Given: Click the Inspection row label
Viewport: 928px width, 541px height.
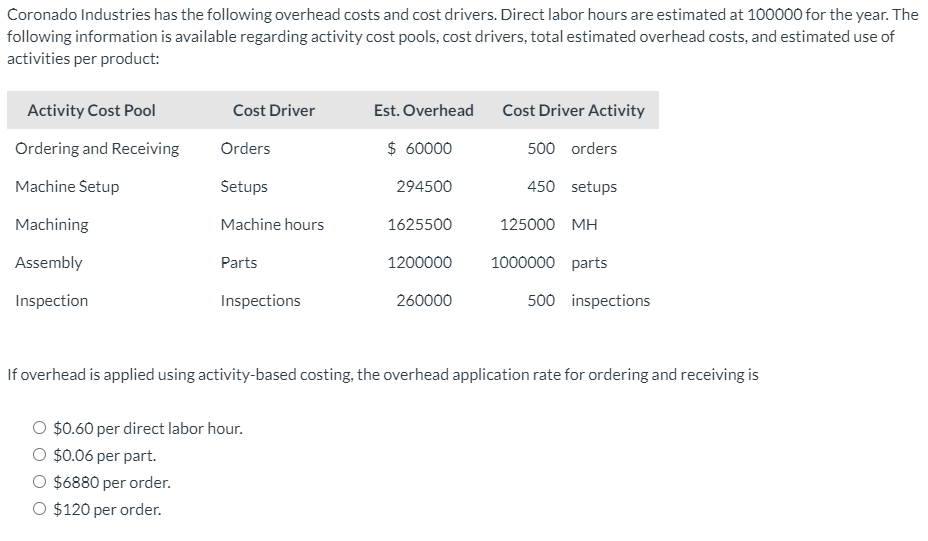Looking at the screenshot, I should [51, 301].
